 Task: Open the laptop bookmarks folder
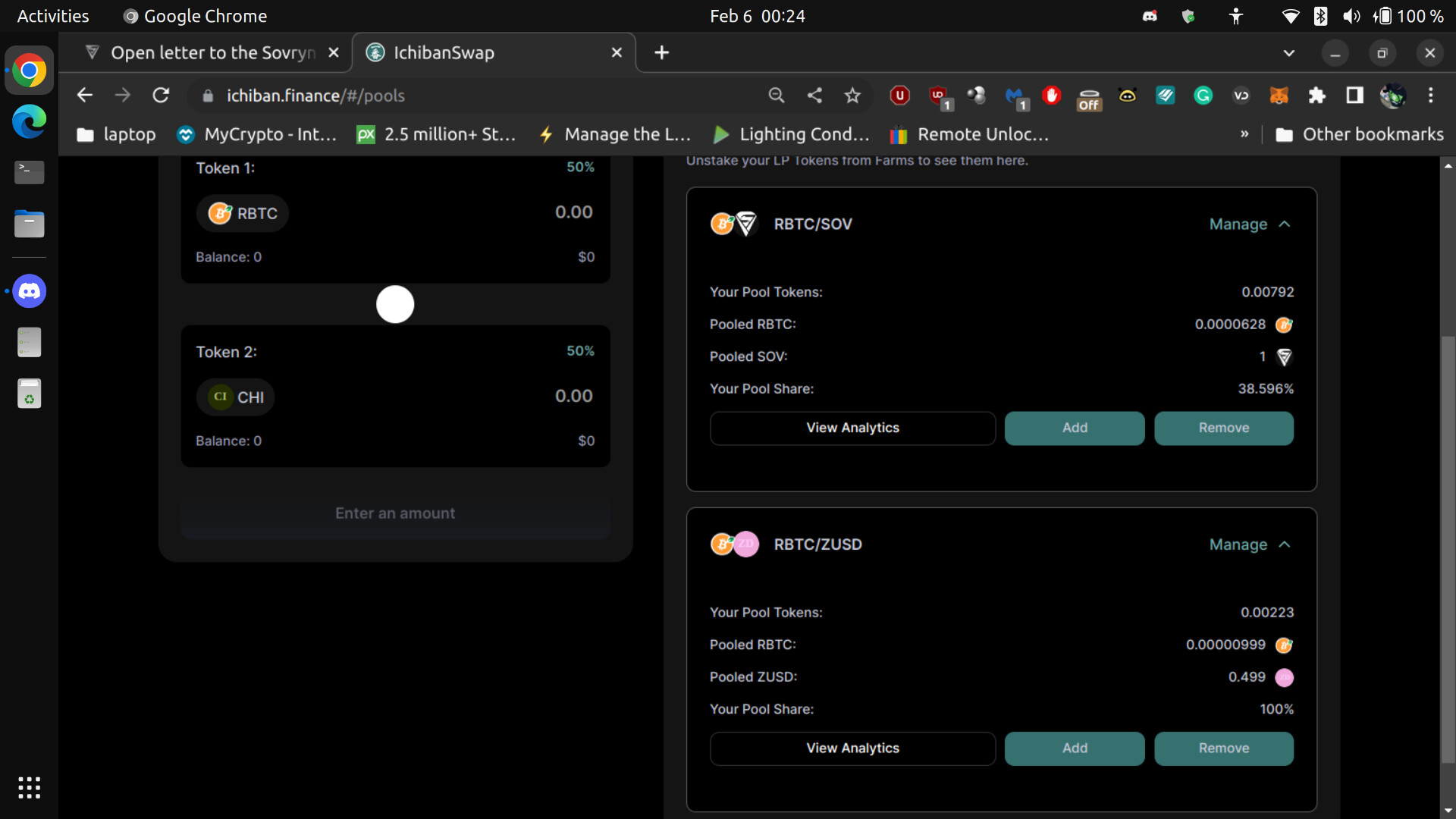pos(116,135)
